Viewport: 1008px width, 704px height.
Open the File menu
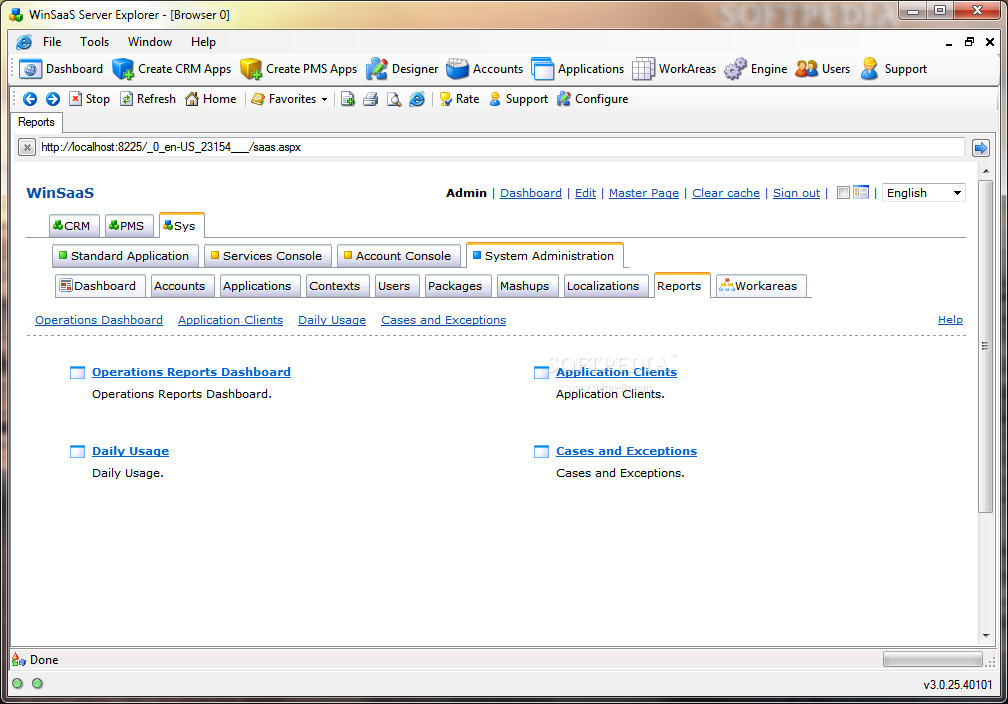52,42
